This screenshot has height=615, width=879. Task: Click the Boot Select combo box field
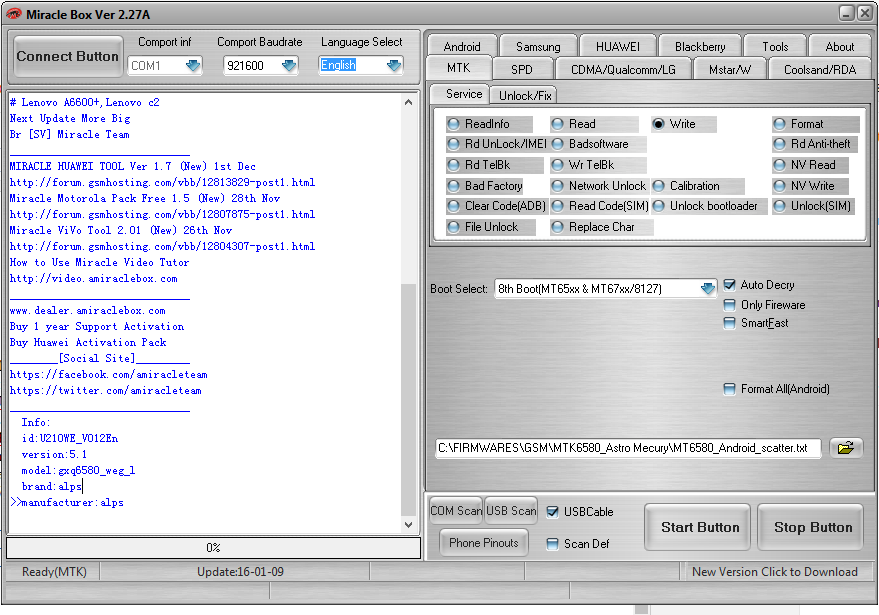point(605,288)
